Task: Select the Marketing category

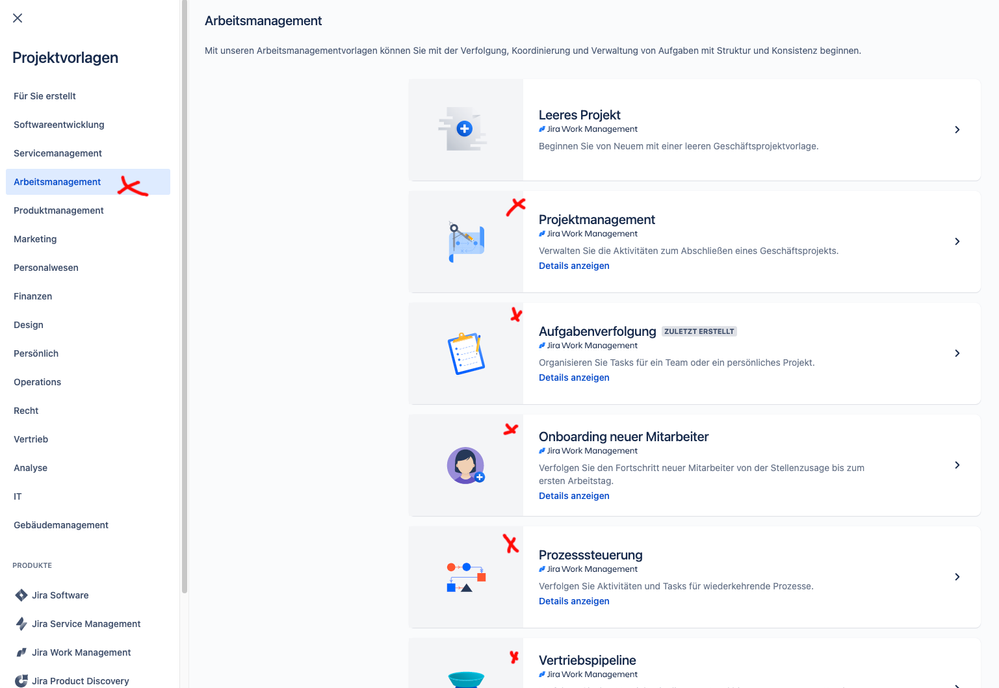Action: coord(88,239)
